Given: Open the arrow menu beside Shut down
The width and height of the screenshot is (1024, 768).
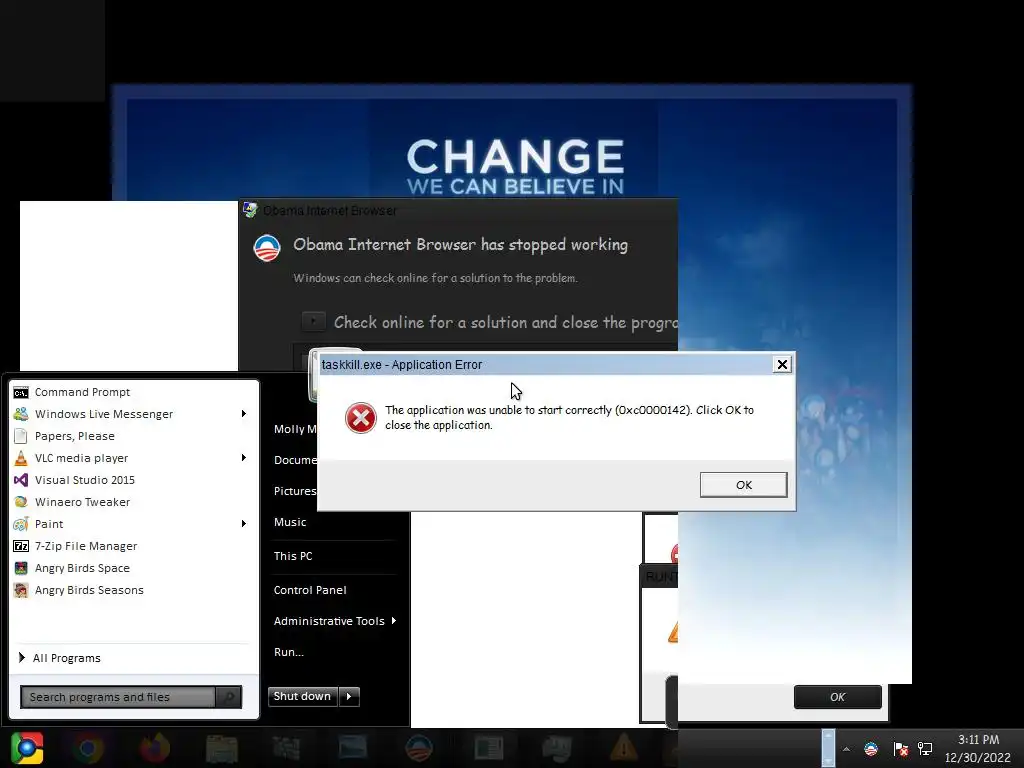Looking at the screenshot, I should (x=349, y=696).
